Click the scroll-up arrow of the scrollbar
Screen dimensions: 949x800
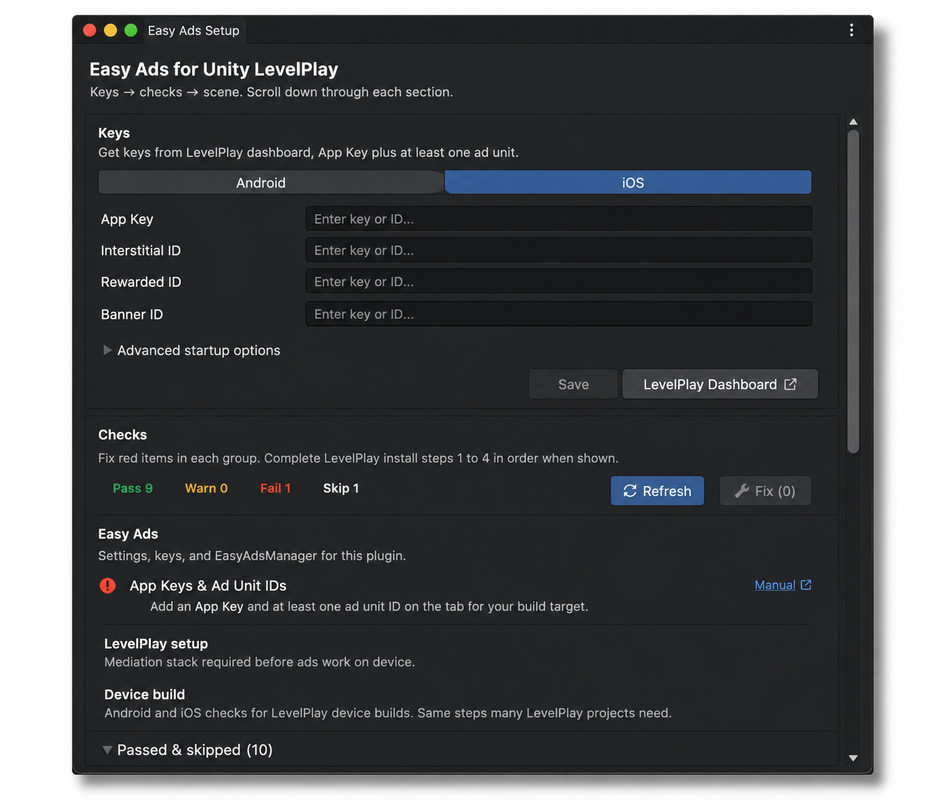(853, 122)
